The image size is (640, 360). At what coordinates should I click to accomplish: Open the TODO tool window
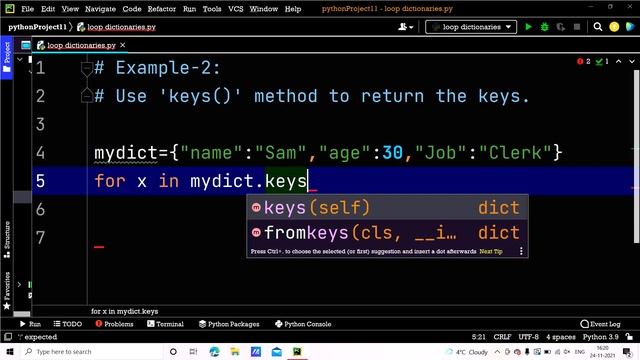[x=68, y=324]
